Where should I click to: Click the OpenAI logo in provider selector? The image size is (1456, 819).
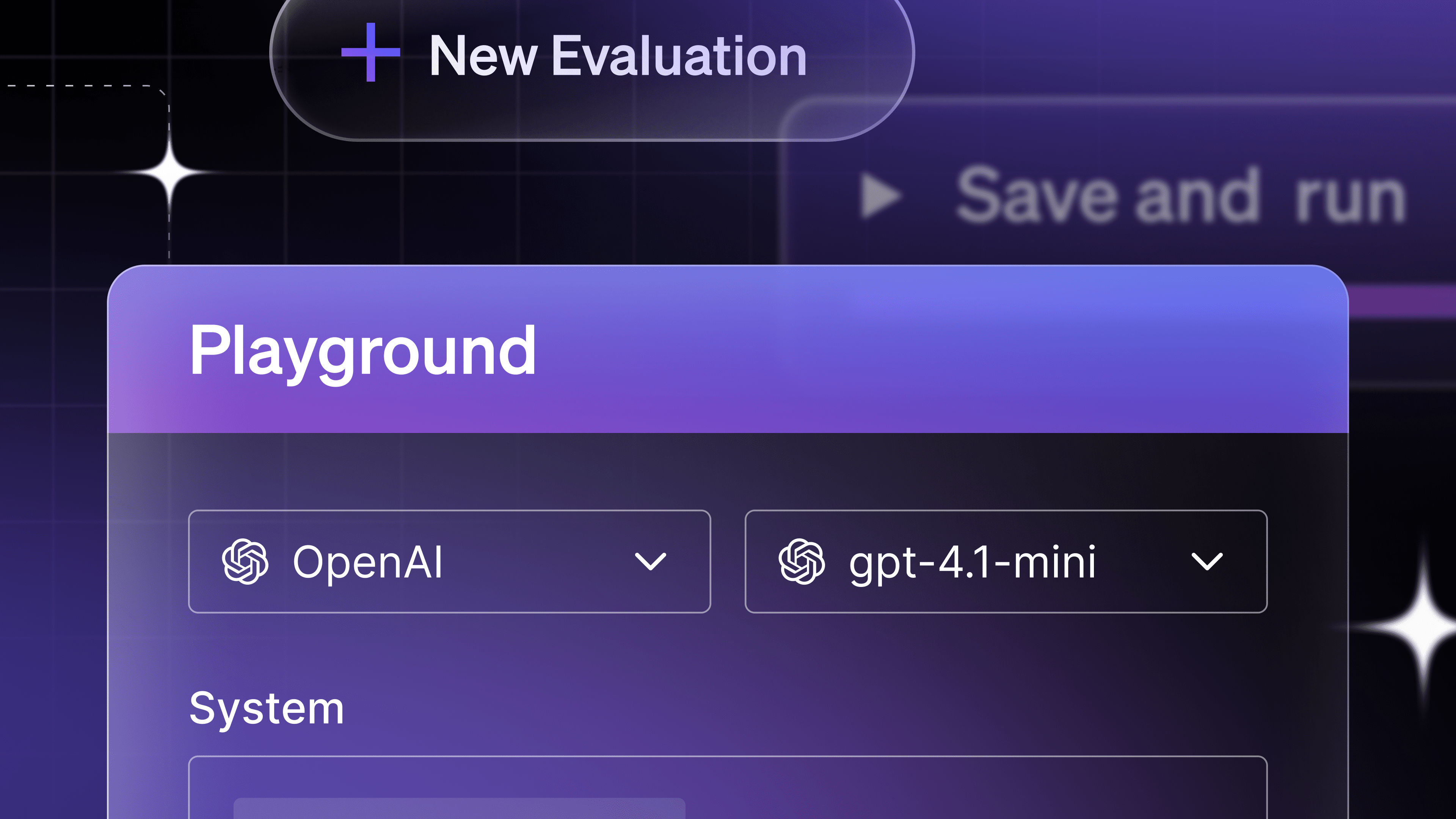pos(245,561)
